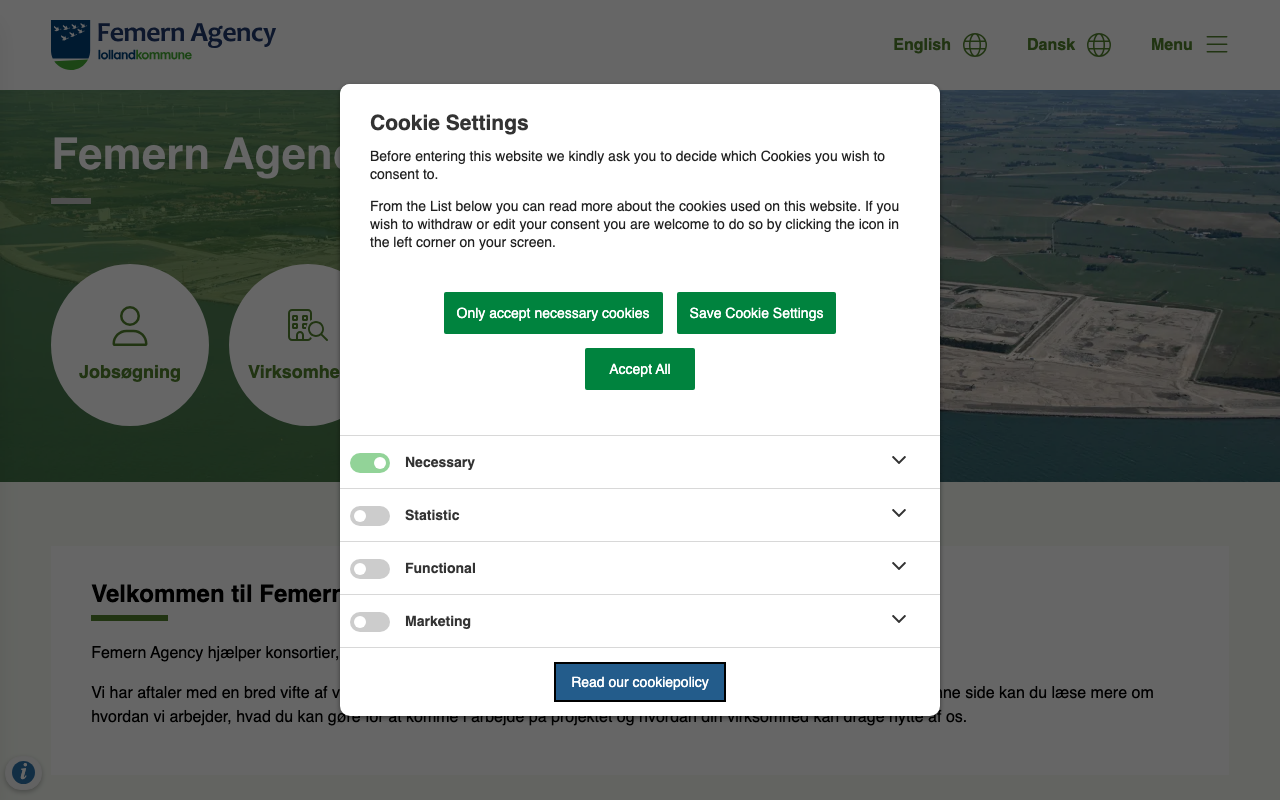Image resolution: width=1280 pixels, height=800 pixels.
Task: Expand the Necessary cookies section chevron
Action: click(899, 460)
